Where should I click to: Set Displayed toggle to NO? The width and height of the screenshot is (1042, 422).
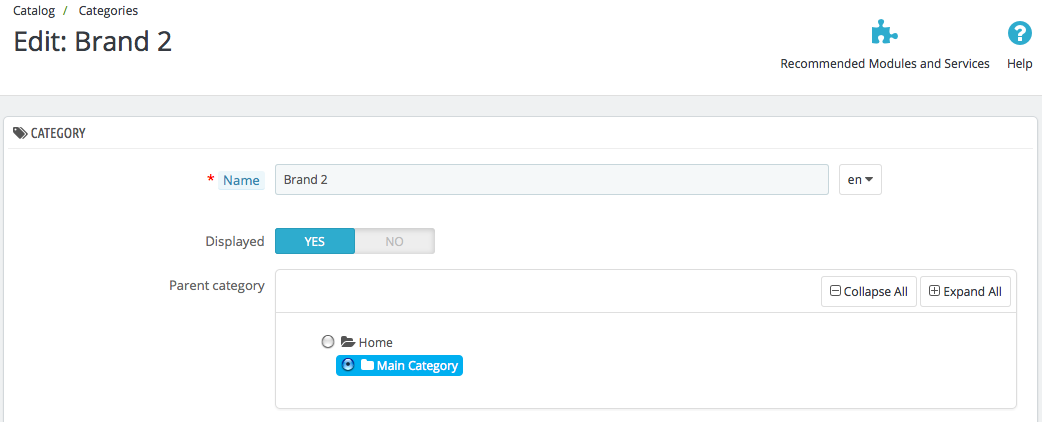click(x=395, y=241)
